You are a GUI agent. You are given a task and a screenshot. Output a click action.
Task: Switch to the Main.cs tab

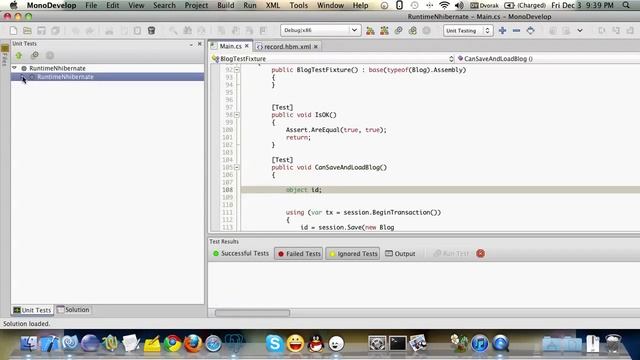[231, 46]
